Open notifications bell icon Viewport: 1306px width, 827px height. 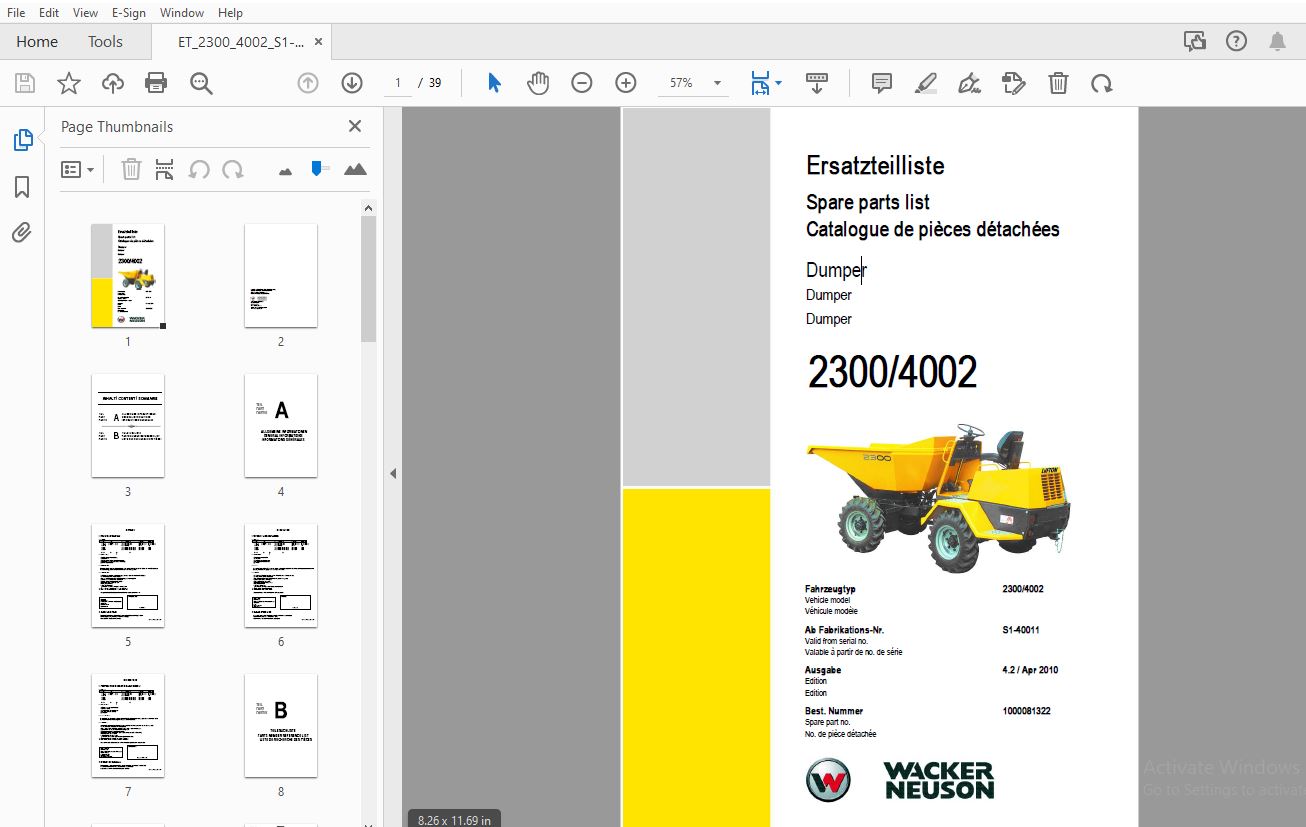(1278, 42)
